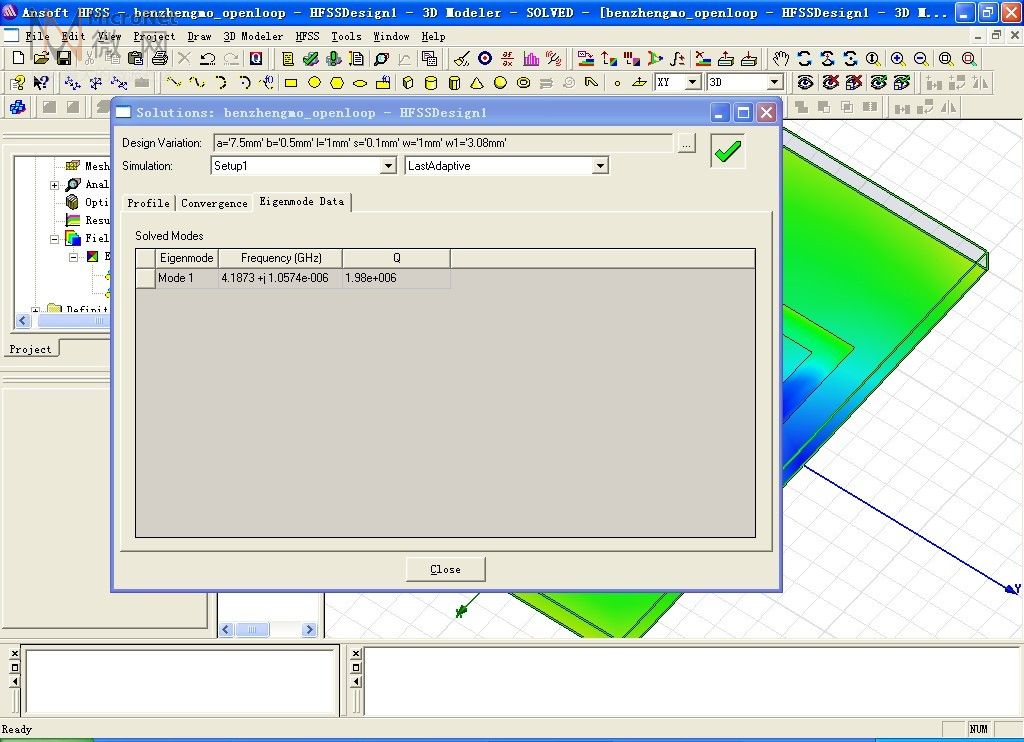Collapse the Field Overlays tree node
Viewport: 1024px width, 742px height.
coord(55,238)
